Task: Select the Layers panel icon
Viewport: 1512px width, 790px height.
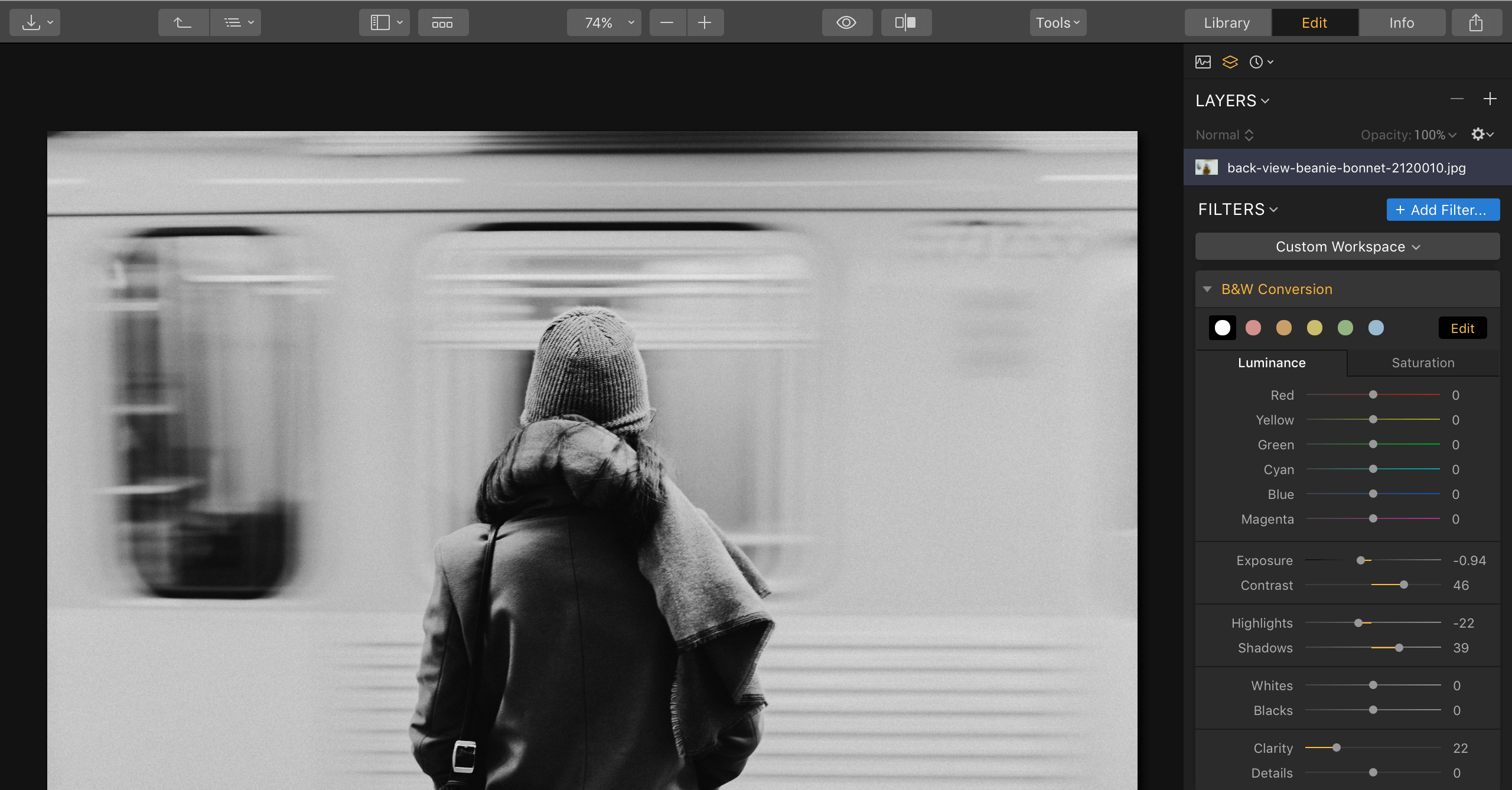Action: (1230, 61)
